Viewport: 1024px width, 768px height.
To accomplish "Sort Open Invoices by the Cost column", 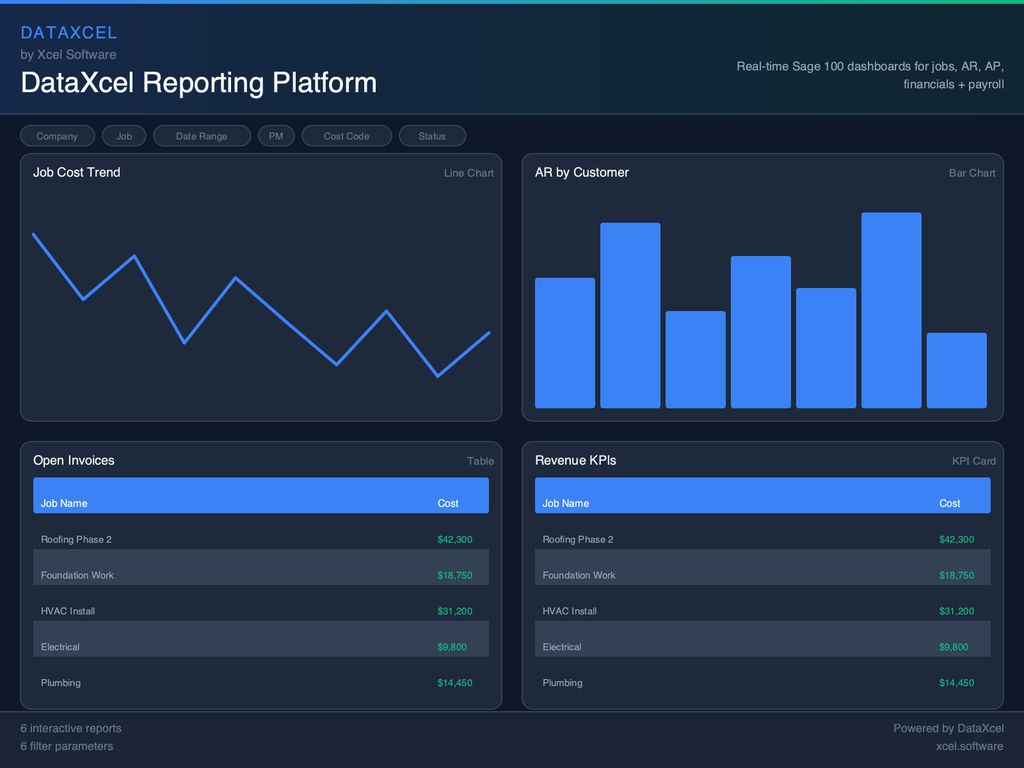I will tap(447, 503).
